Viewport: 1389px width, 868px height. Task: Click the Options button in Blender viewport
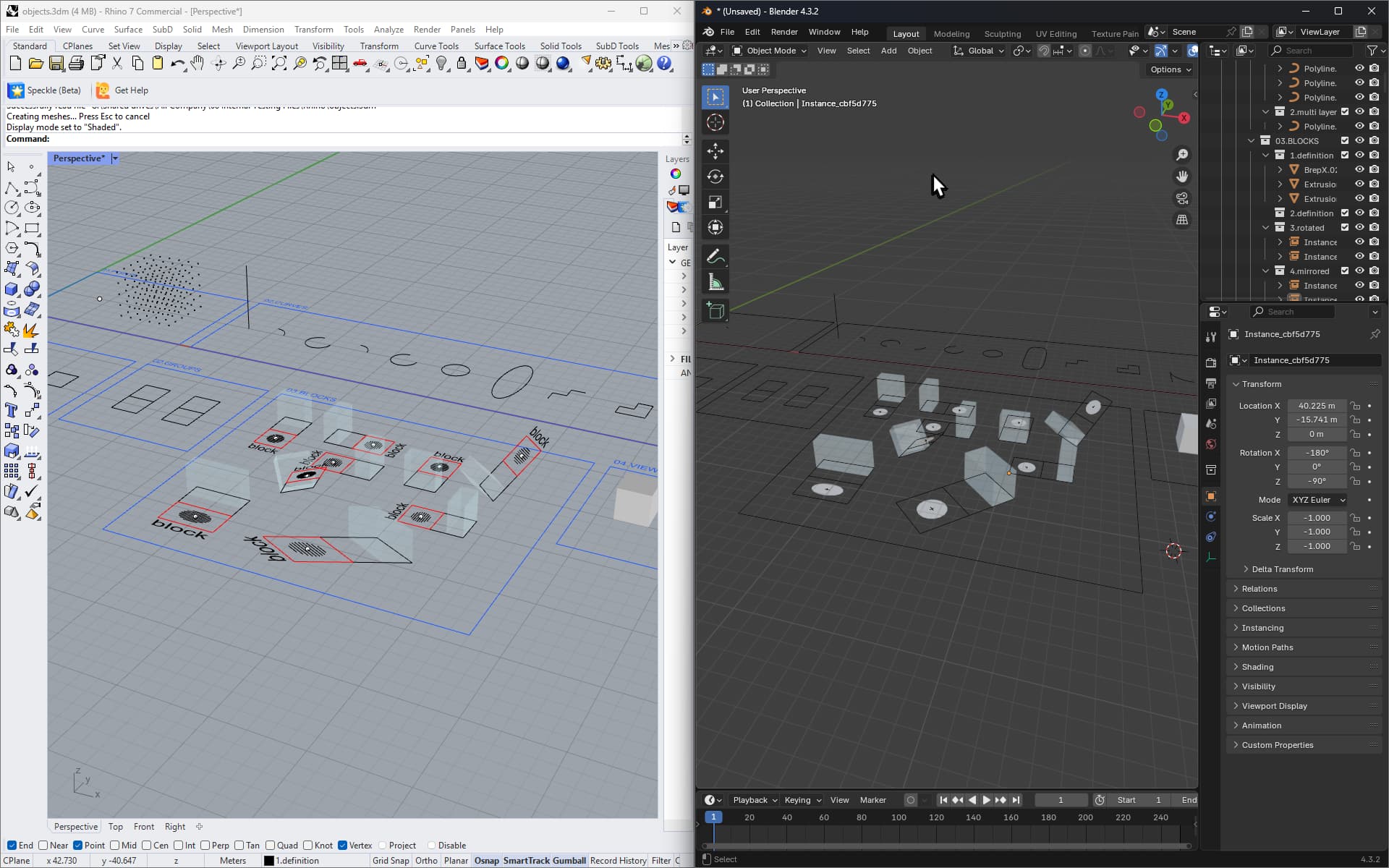1169,69
